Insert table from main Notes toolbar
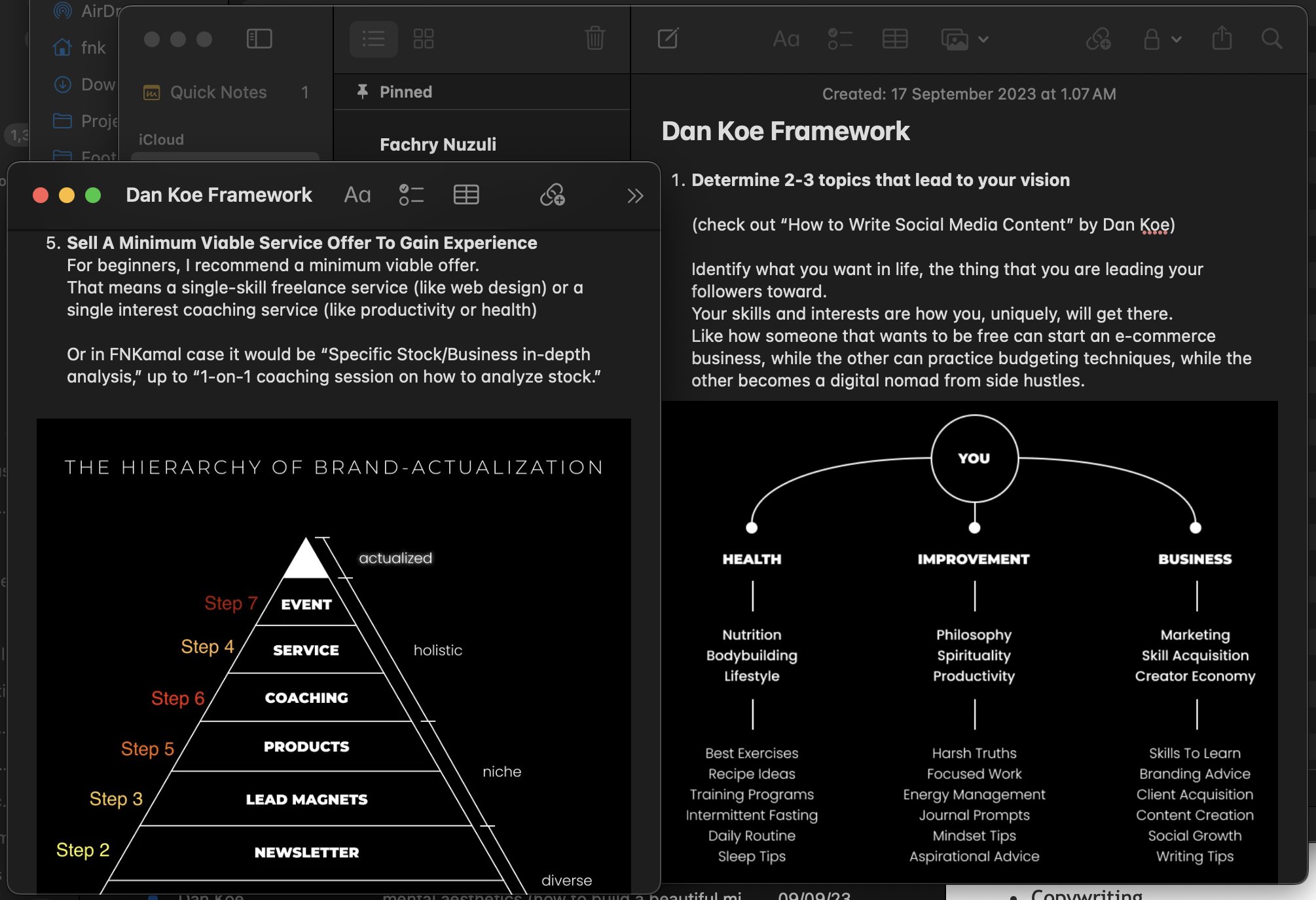Image resolution: width=1316 pixels, height=900 pixels. pos(894,39)
